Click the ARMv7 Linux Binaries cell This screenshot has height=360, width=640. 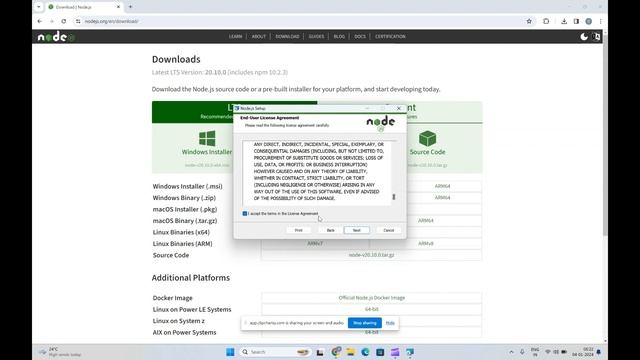tap(315, 244)
